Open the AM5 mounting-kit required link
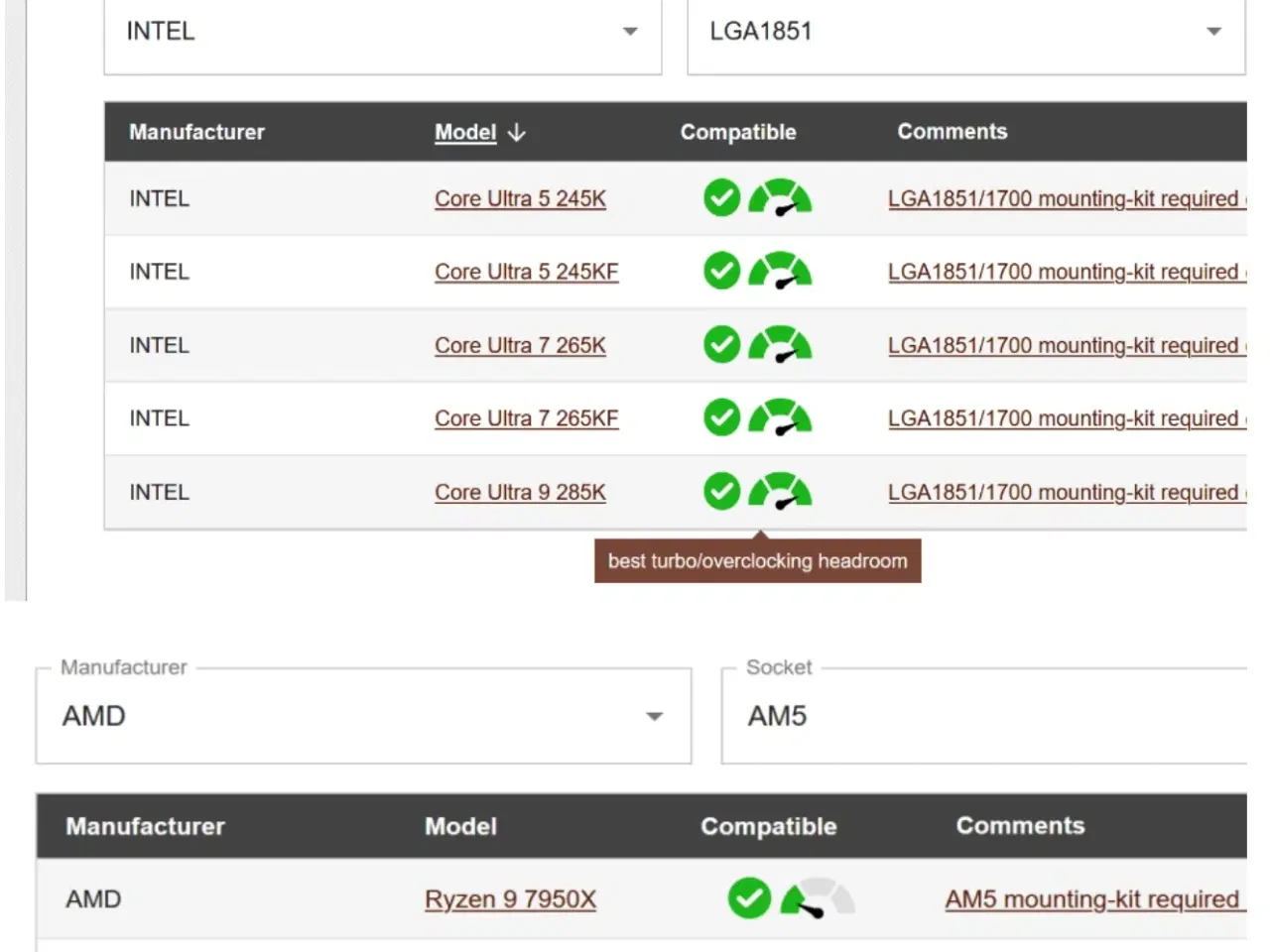Screen dimensions: 1270x952 pos(1094,899)
